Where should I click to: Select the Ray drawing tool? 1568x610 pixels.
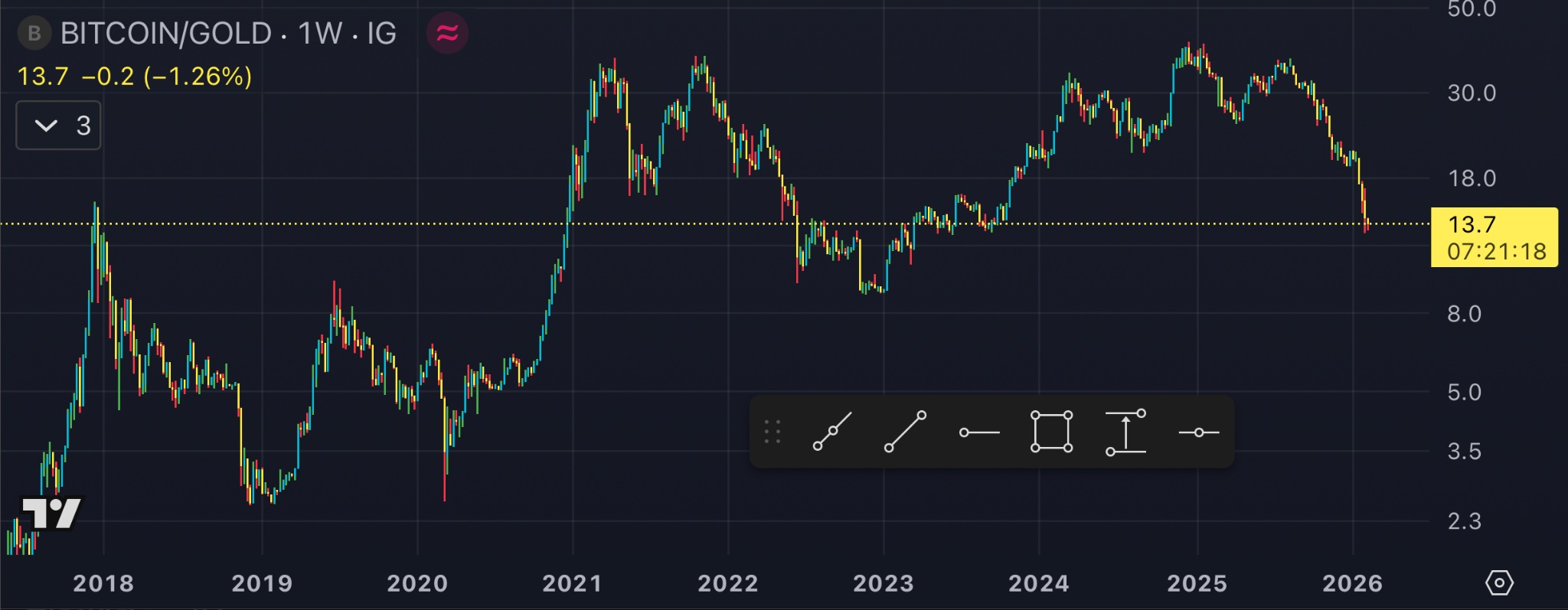click(x=831, y=432)
